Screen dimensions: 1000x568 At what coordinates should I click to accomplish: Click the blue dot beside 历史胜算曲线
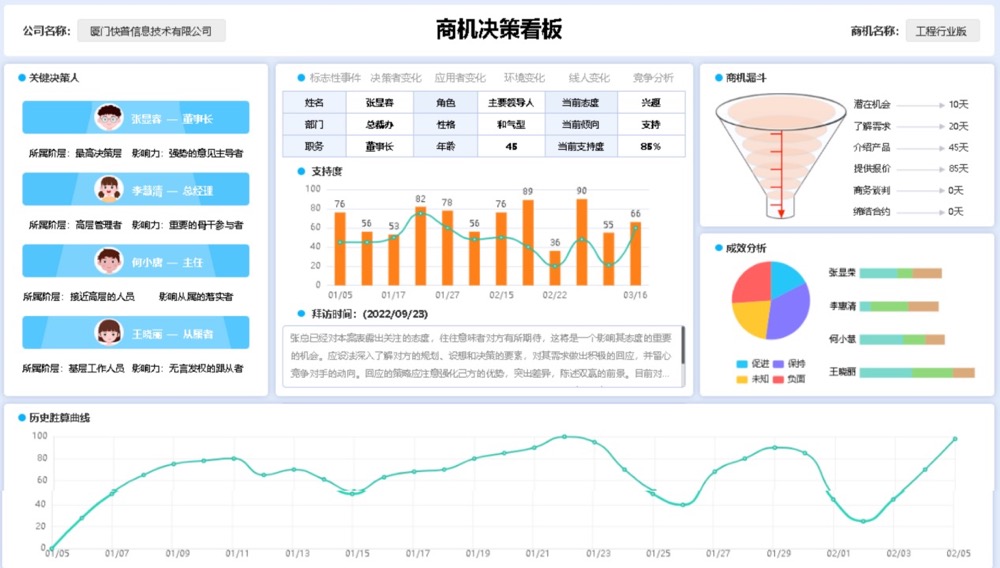21,417
